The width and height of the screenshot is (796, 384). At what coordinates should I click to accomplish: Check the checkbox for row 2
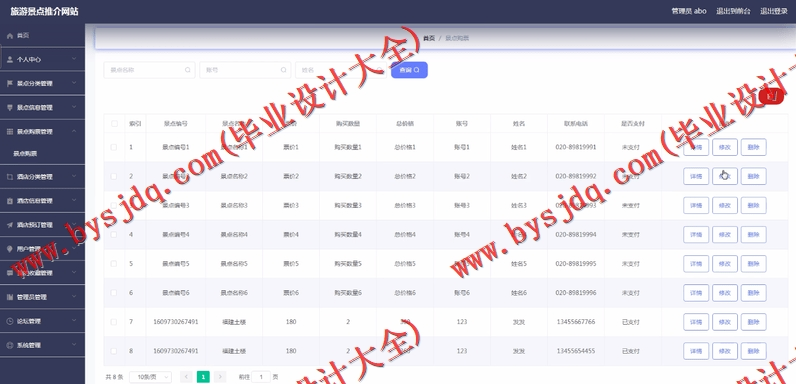click(114, 176)
